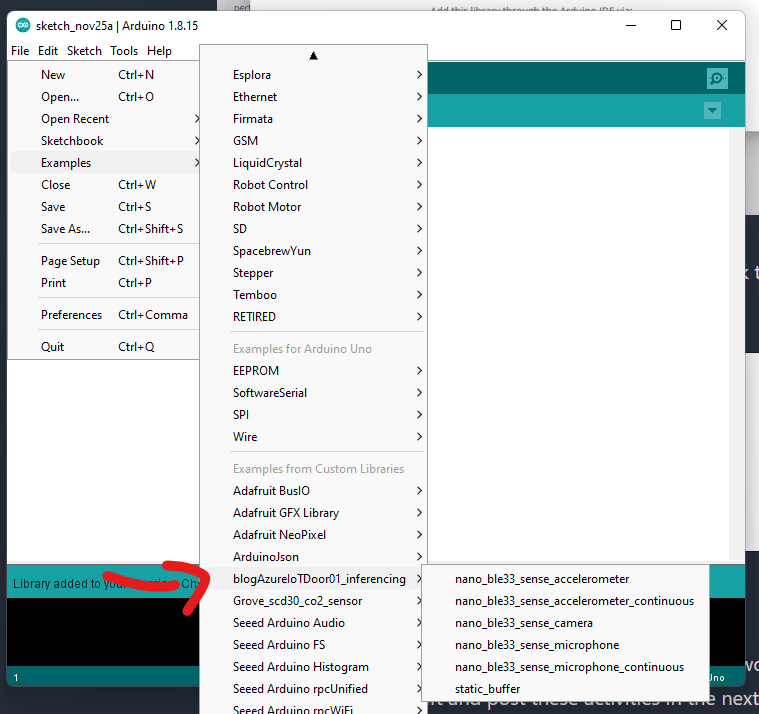Expand the SD examples submenu
Viewport: 759px width, 714px height.
pyautogui.click(x=314, y=229)
